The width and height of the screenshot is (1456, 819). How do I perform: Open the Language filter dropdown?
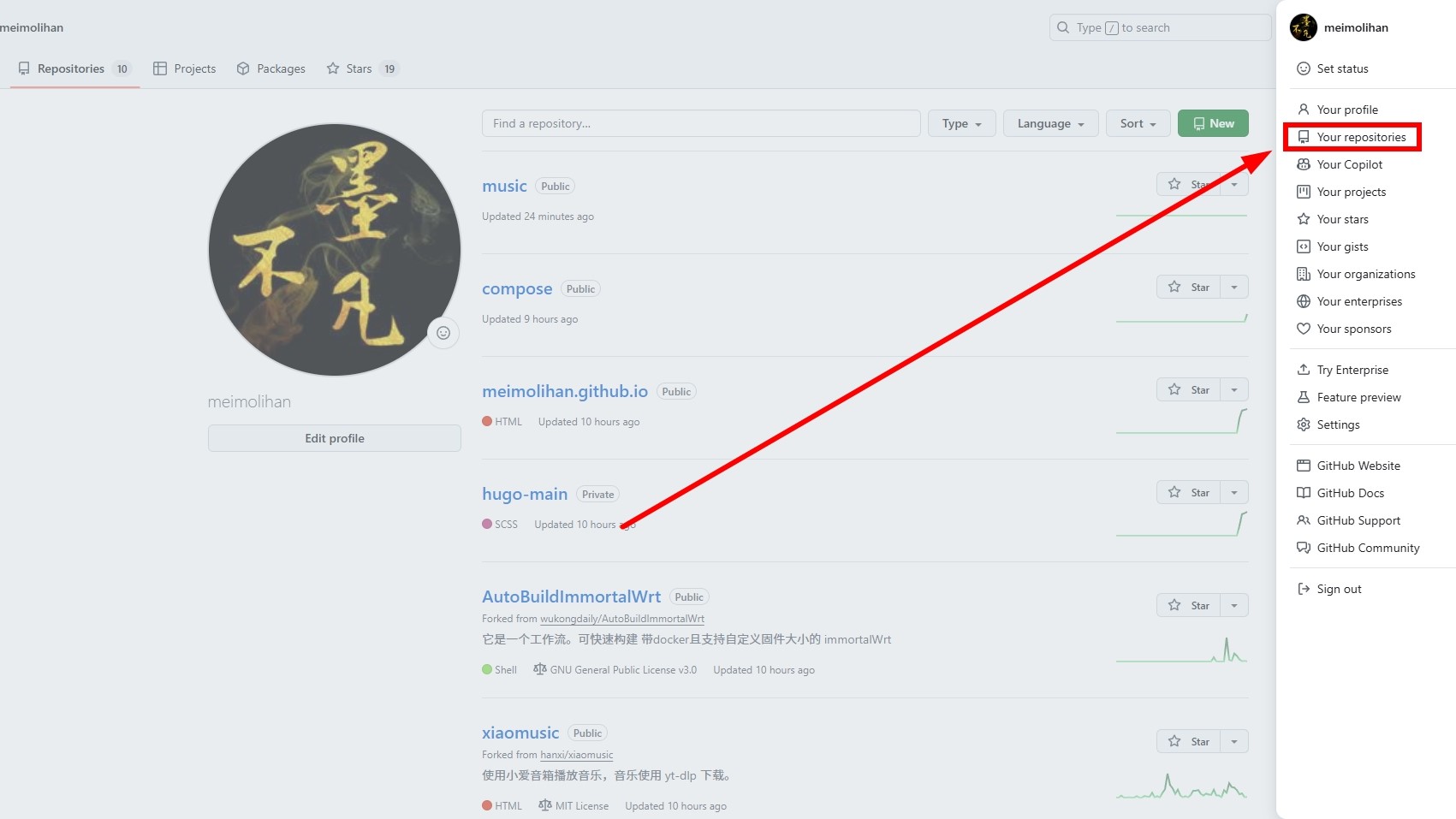1050,123
